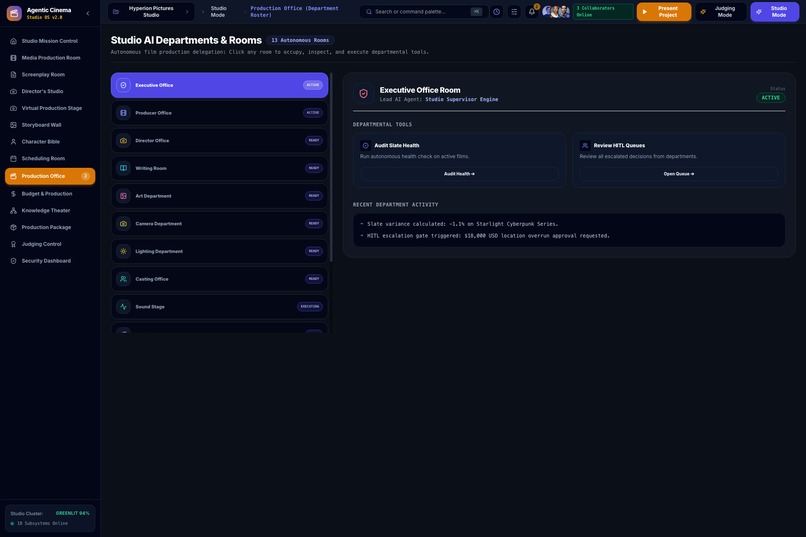806x537 pixels.
Task: Click the Agentic Cinema logo icon
Action: click(14, 13)
